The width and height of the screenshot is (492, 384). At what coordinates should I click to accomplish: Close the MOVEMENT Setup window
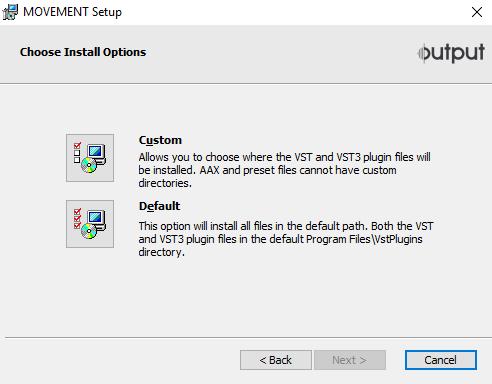[x=477, y=12]
